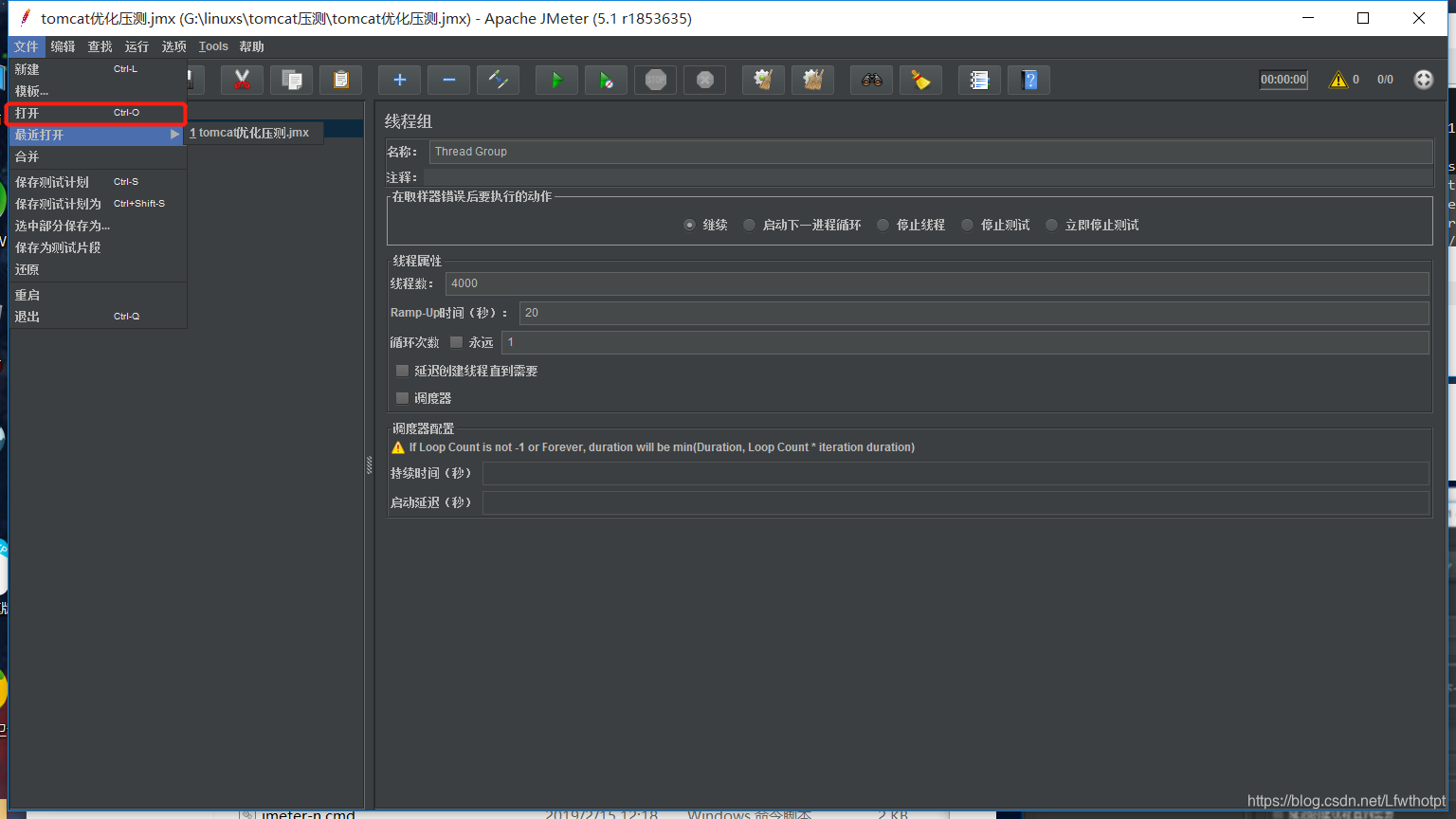Screen dimensions: 1456x819
Task: Select the 立即停止测试 radio option
Action: point(1051,225)
